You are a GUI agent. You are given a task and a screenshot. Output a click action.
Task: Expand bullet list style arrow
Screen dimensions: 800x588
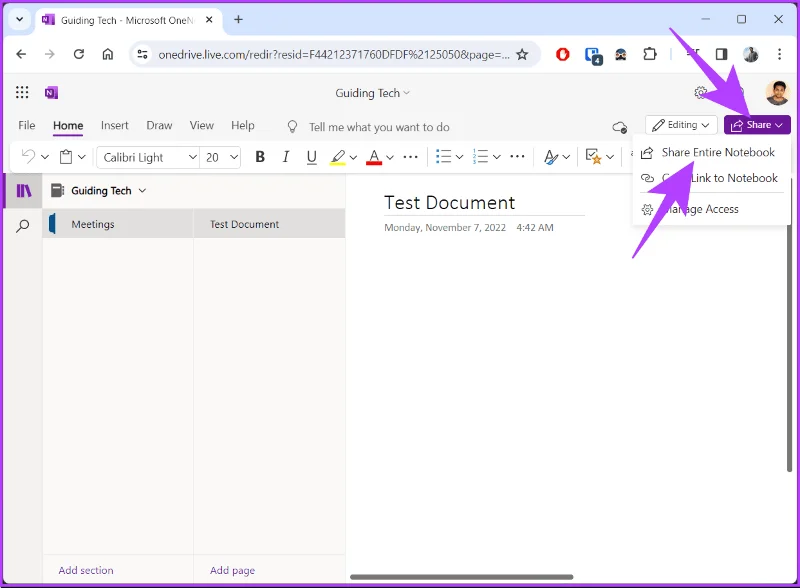point(459,157)
